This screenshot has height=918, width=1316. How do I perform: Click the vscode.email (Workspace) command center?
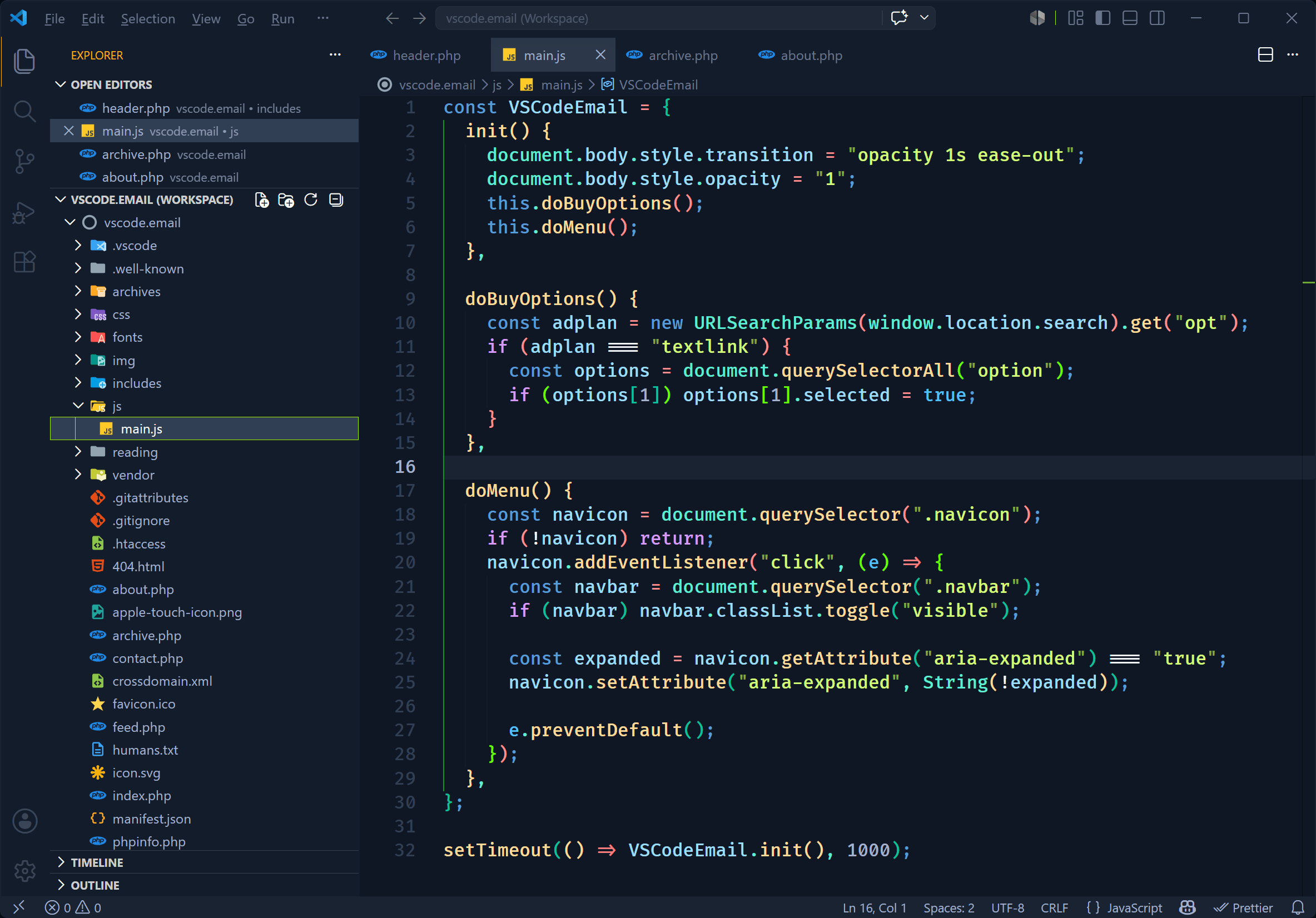[658, 18]
